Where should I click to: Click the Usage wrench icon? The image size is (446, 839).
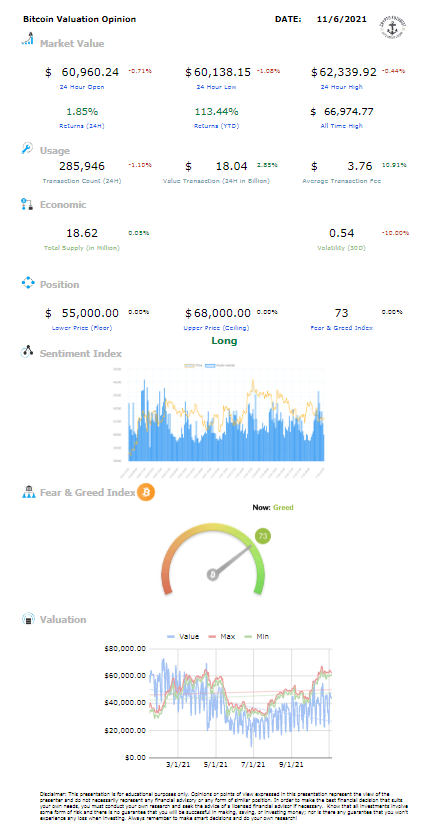[x=27, y=149]
